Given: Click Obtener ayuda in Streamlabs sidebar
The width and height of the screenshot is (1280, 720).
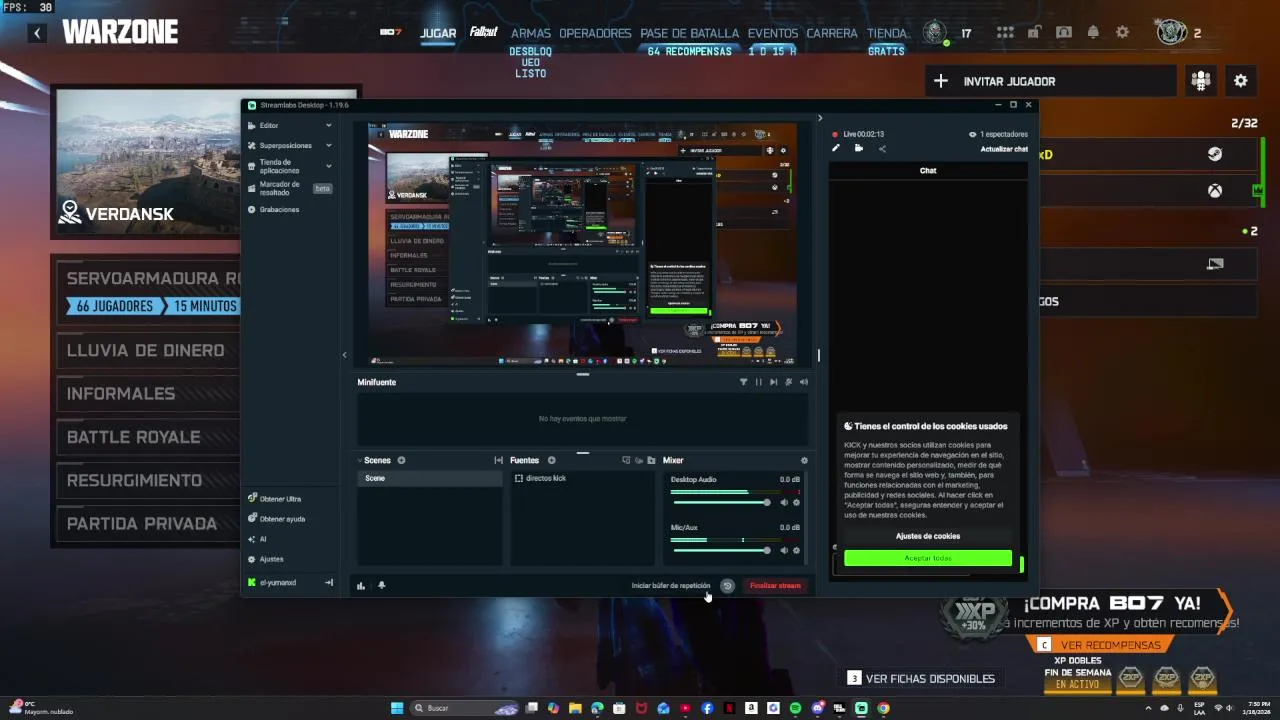Looking at the screenshot, I should pyautogui.click(x=282, y=518).
